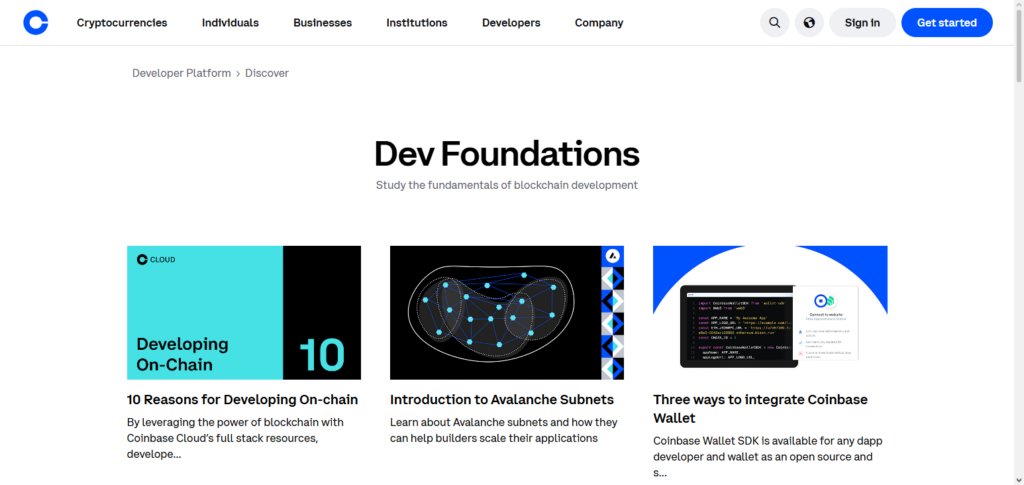1024x485 pixels.
Task: Click the Coinbase logo icon
Action: (x=36, y=23)
